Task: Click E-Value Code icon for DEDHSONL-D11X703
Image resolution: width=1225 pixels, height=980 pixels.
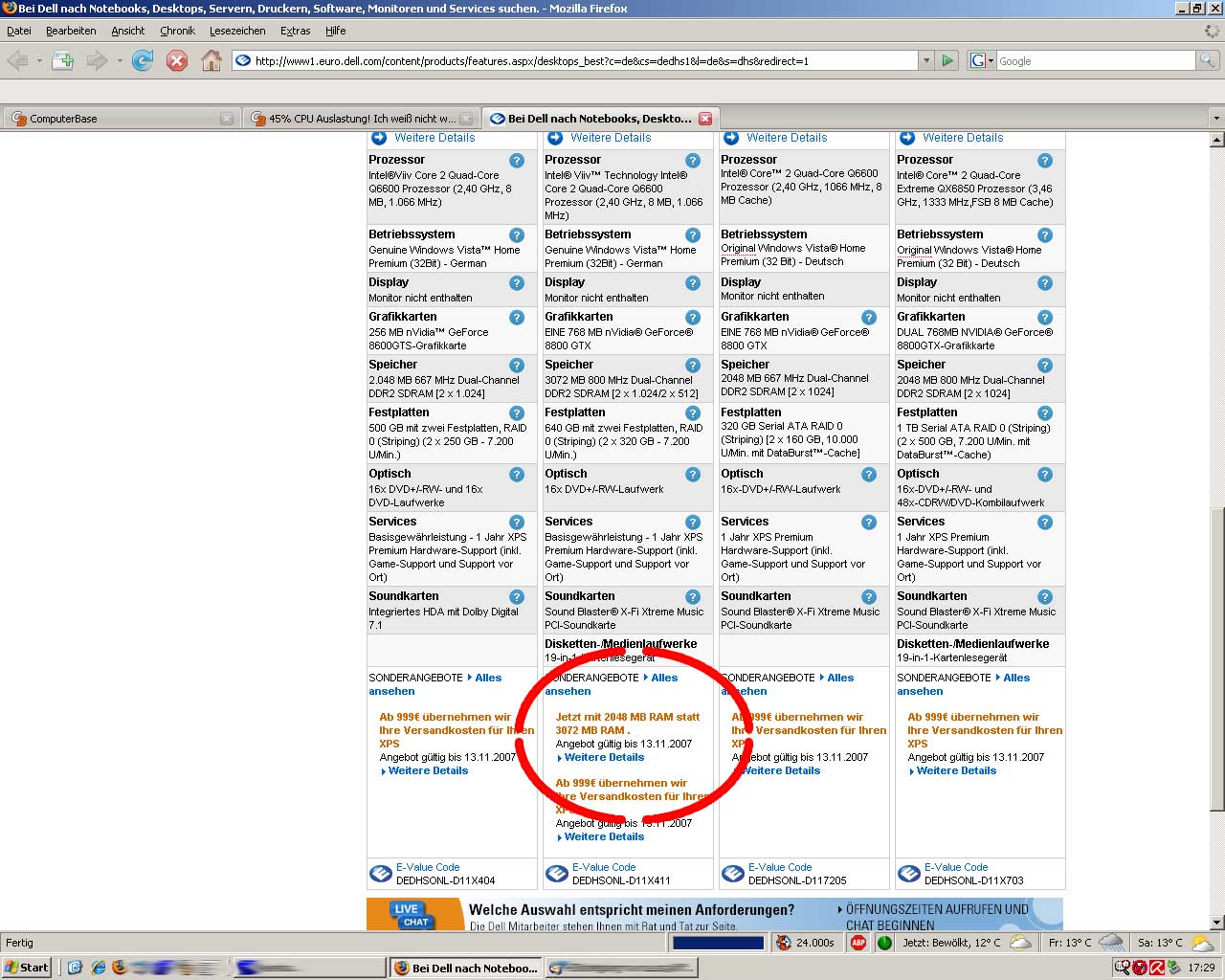Action: pos(909,874)
